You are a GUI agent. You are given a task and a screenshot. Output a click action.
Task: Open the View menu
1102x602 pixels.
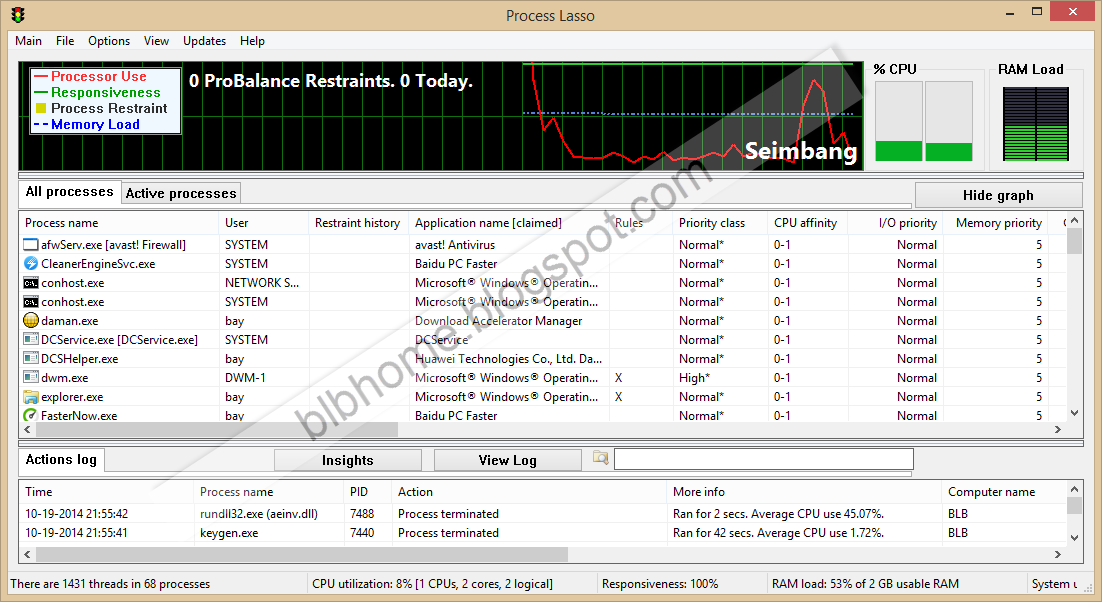(x=156, y=41)
